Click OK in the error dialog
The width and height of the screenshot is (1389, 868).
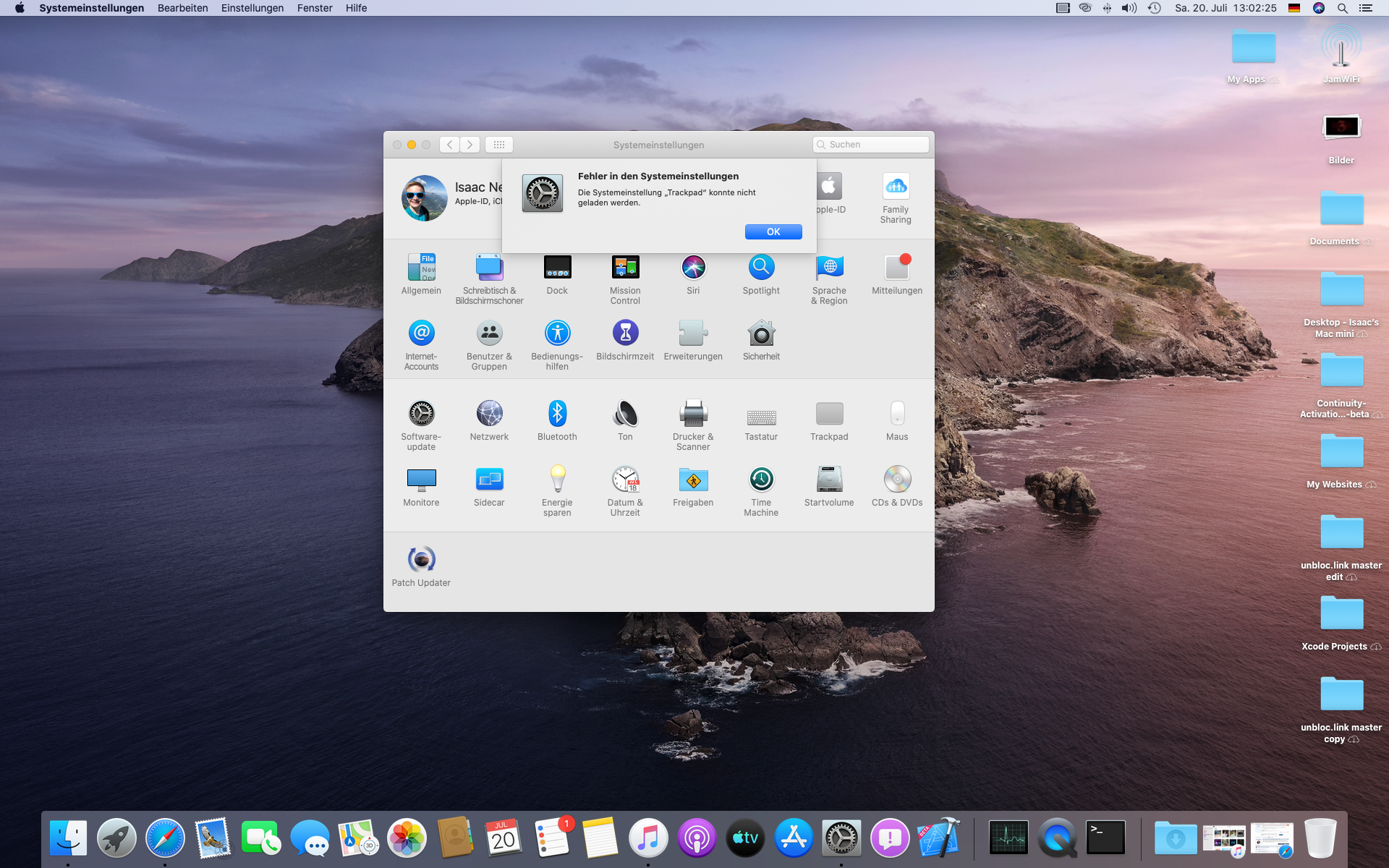point(773,231)
